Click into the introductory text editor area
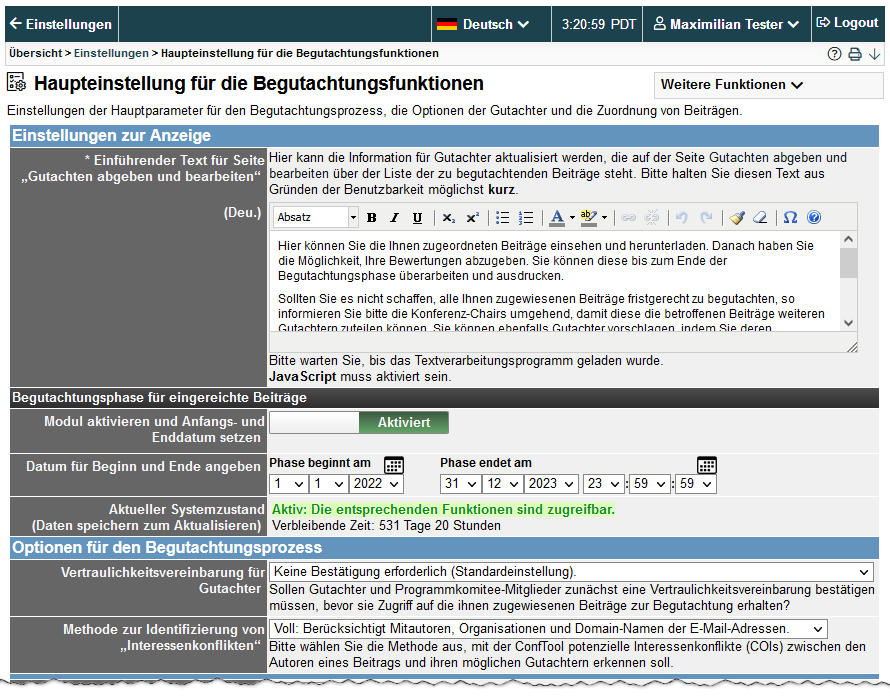Image resolution: width=890 pixels, height=697 pixels. pos(555,281)
